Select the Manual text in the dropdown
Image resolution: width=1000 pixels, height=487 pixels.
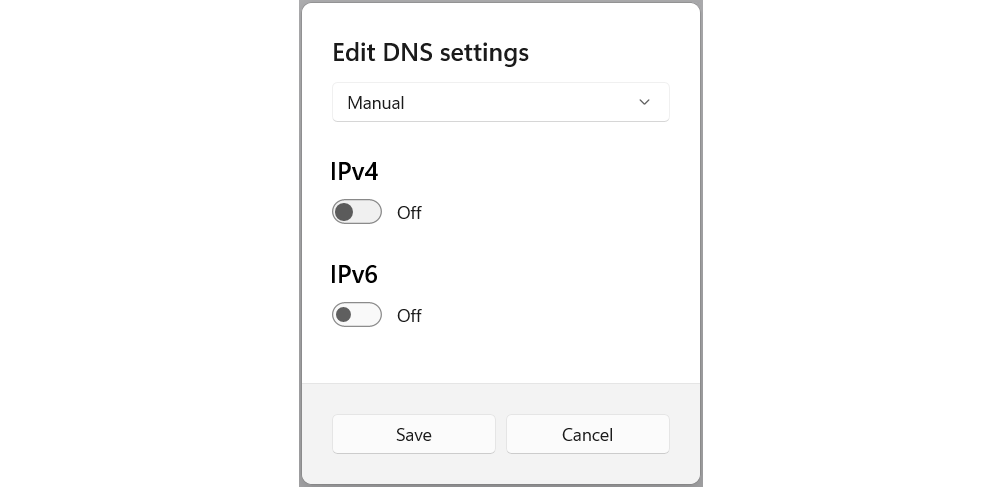pos(376,103)
